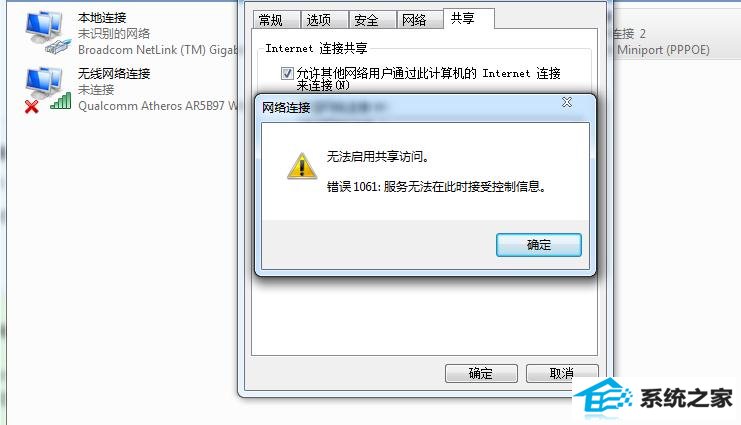Image resolution: width=741 pixels, height=425 pixels.
Task: Click the 错误 1061 error message text
Action: pos(436,187)
